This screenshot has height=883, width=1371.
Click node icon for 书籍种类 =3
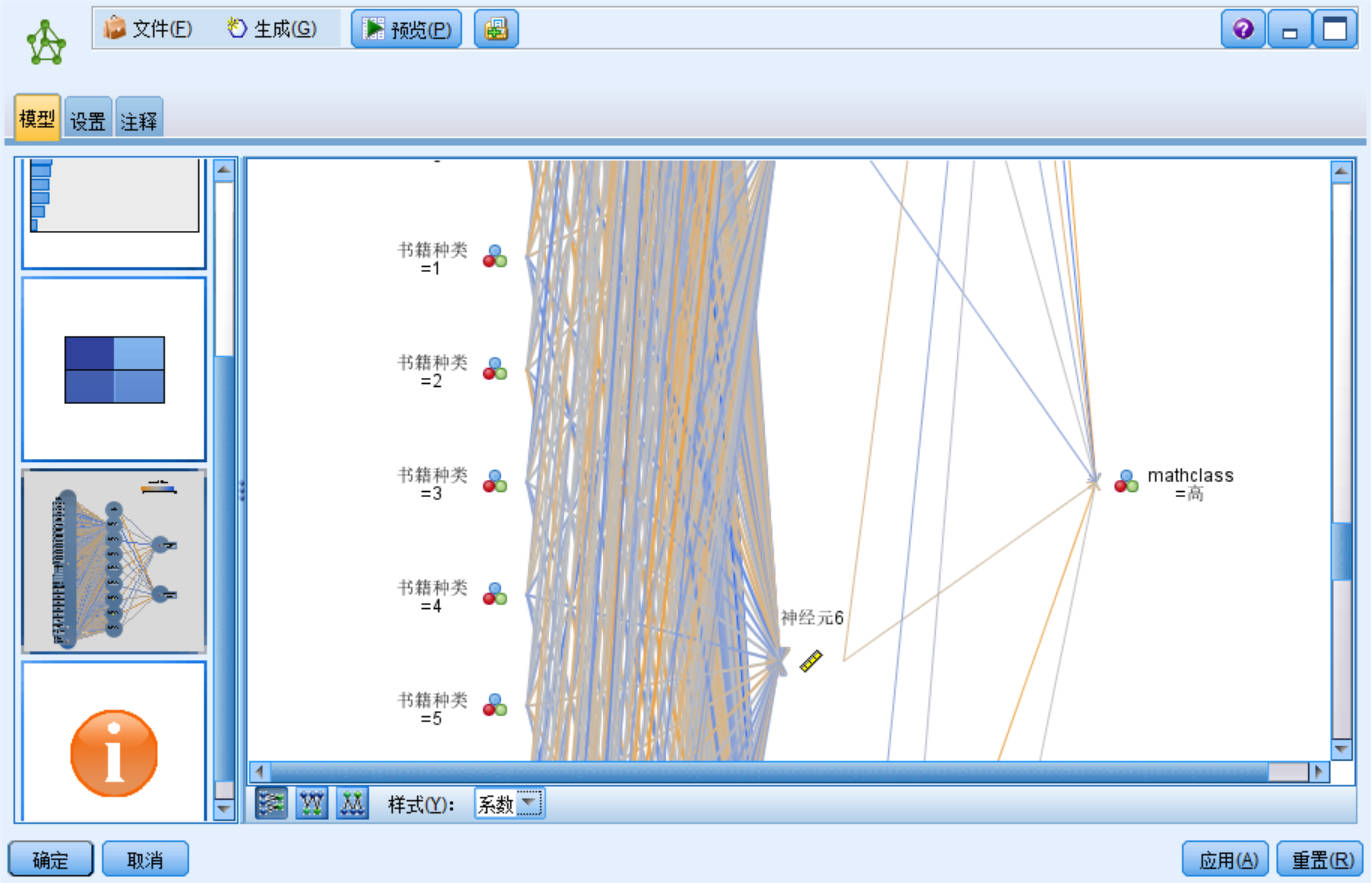tap(495, 481)
